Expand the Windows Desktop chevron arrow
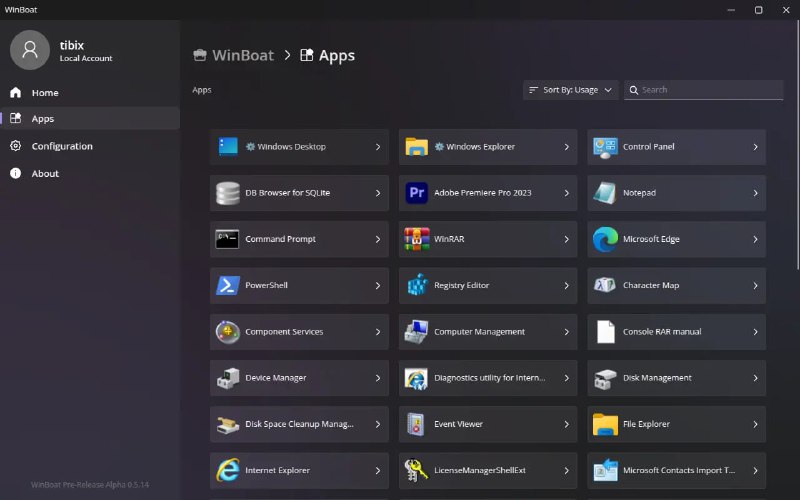This screenshot has width=800, height=500. tap(378, 147)
